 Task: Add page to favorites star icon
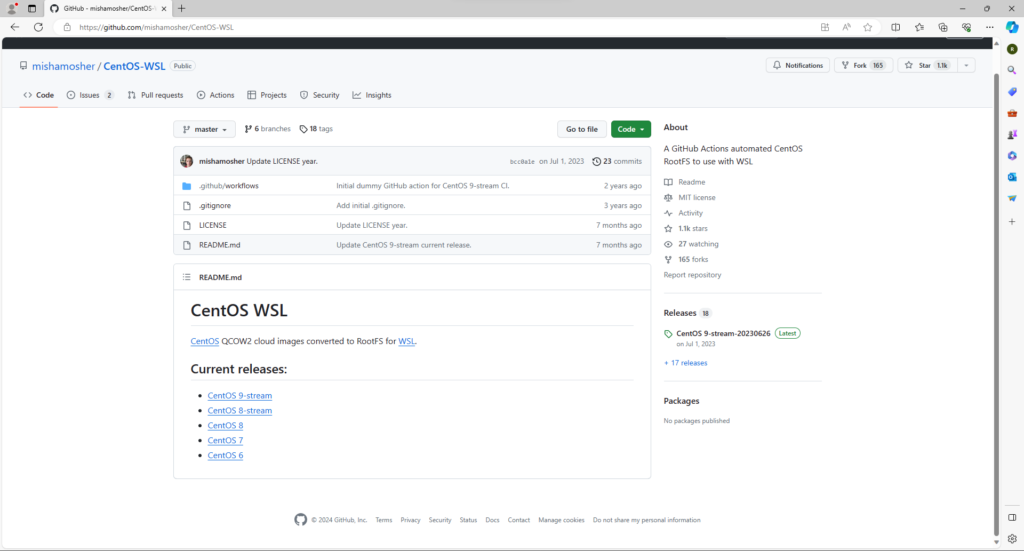(x=867, y=27)
